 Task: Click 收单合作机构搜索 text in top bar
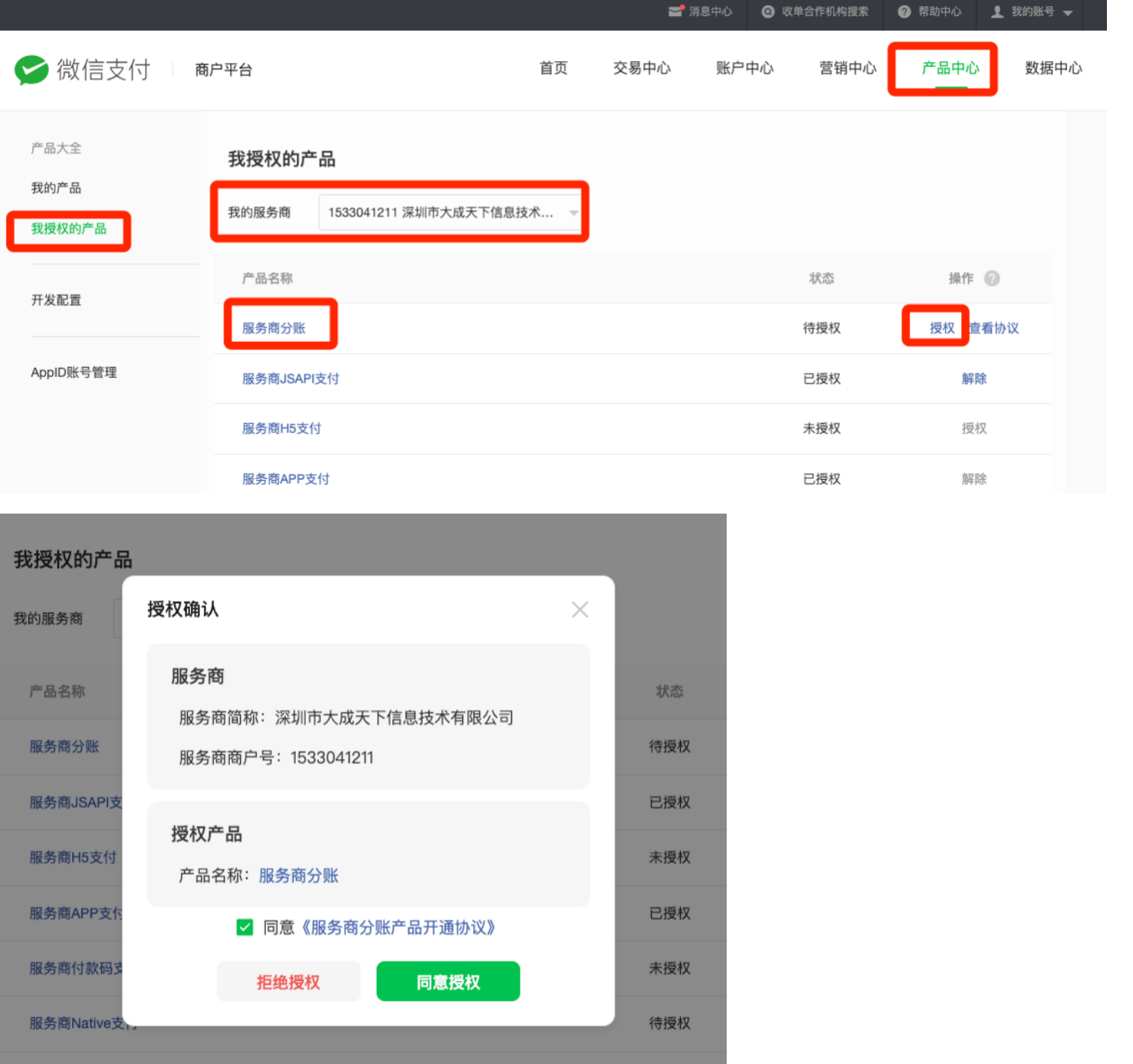tap(826, 11)
